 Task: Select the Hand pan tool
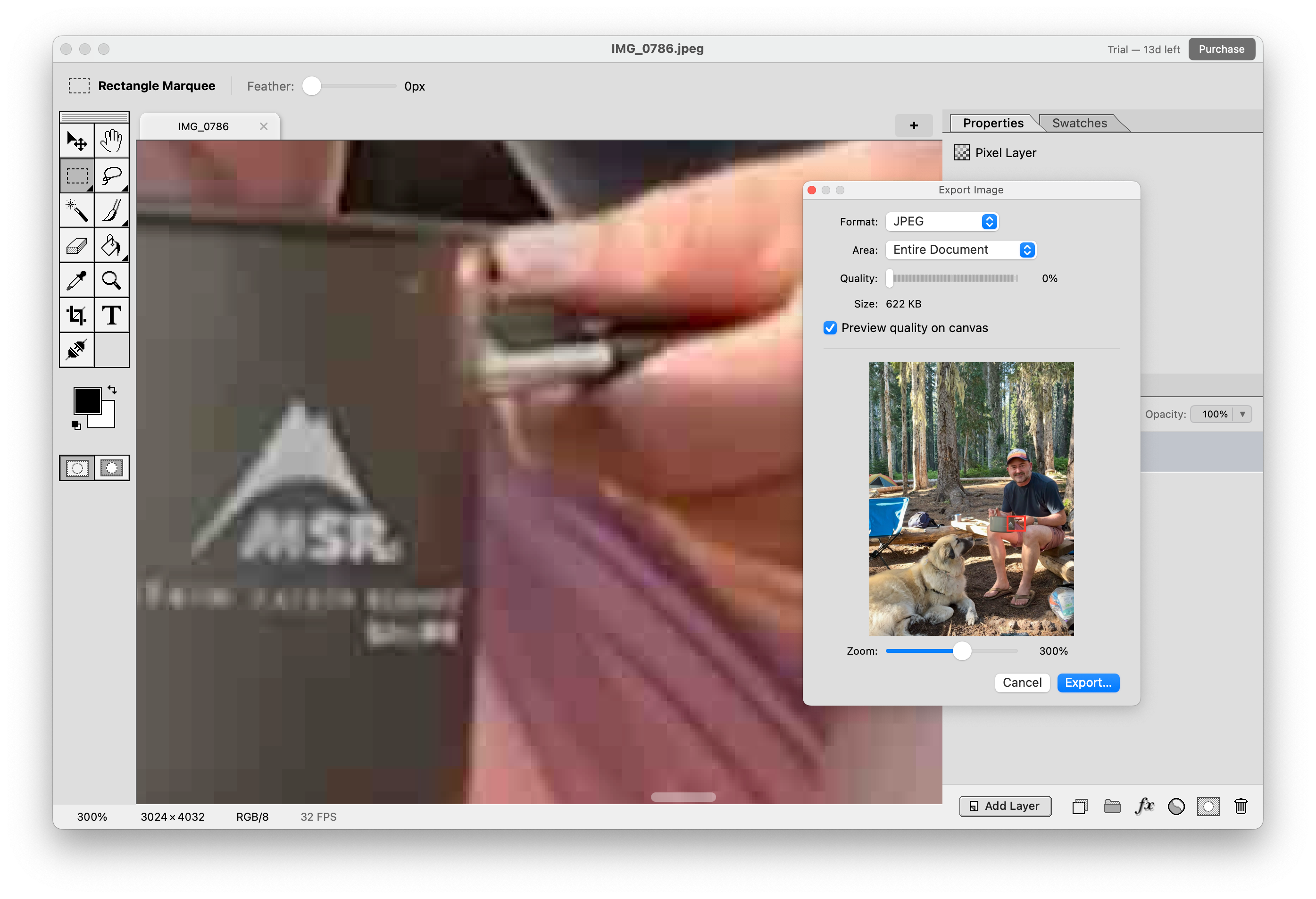click(112, 141)
